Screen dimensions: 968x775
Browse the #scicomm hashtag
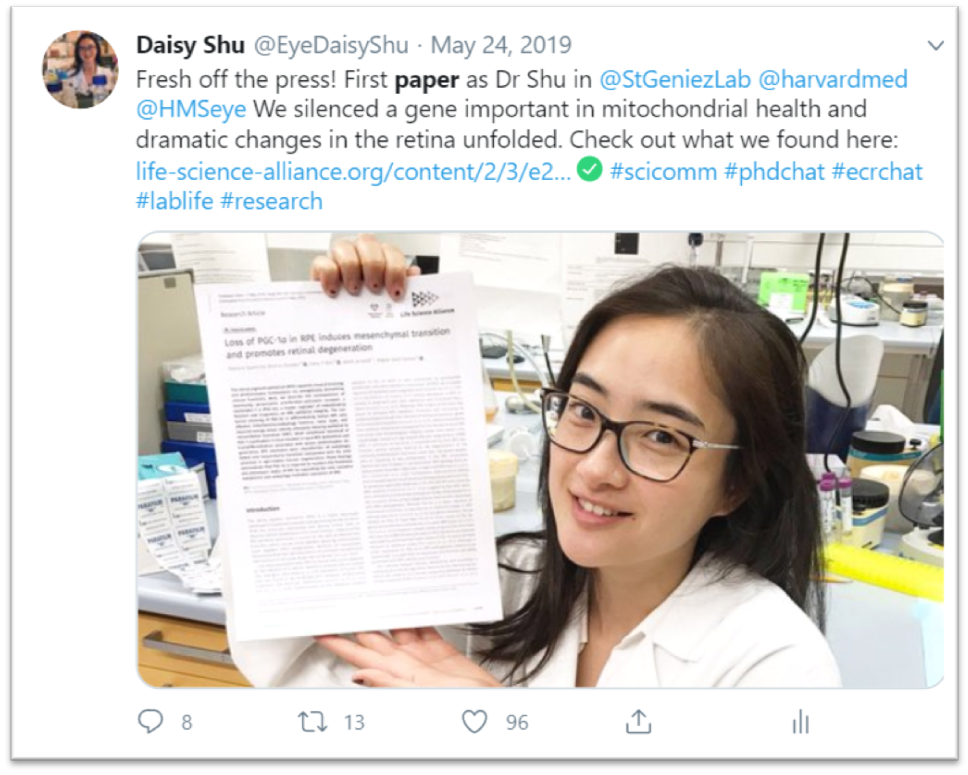(664, 172)
